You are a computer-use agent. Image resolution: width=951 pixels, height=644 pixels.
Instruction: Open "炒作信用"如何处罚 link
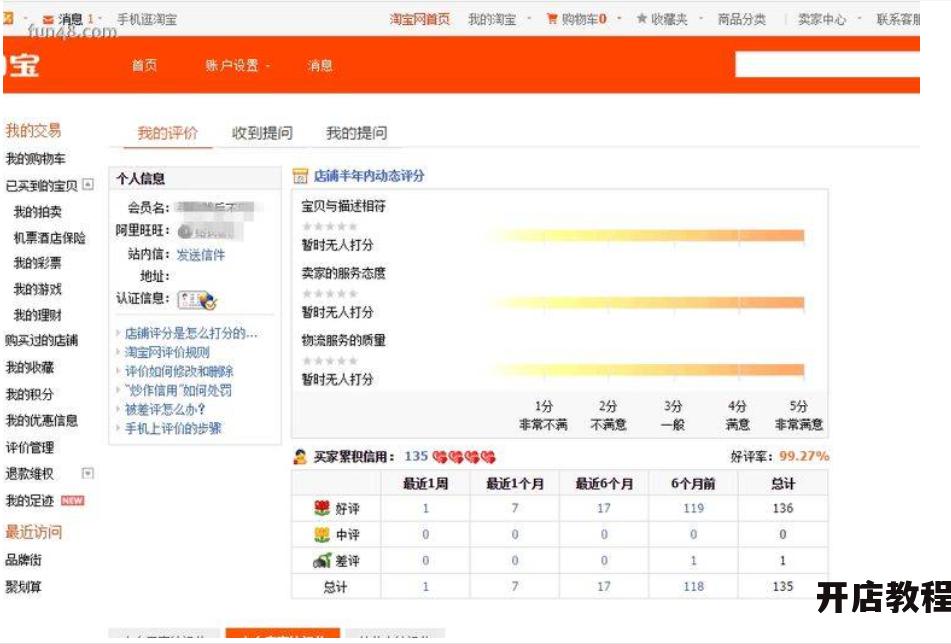pos(178,390)
